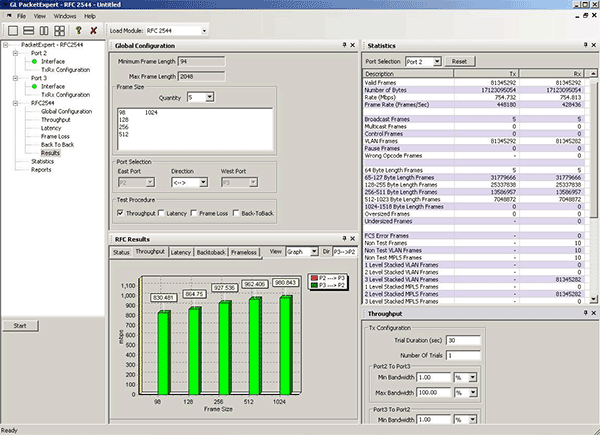This screenshot has width=600, height=435.
Task: Click the Trial Duration input field
Action: (x=463, y=341)
